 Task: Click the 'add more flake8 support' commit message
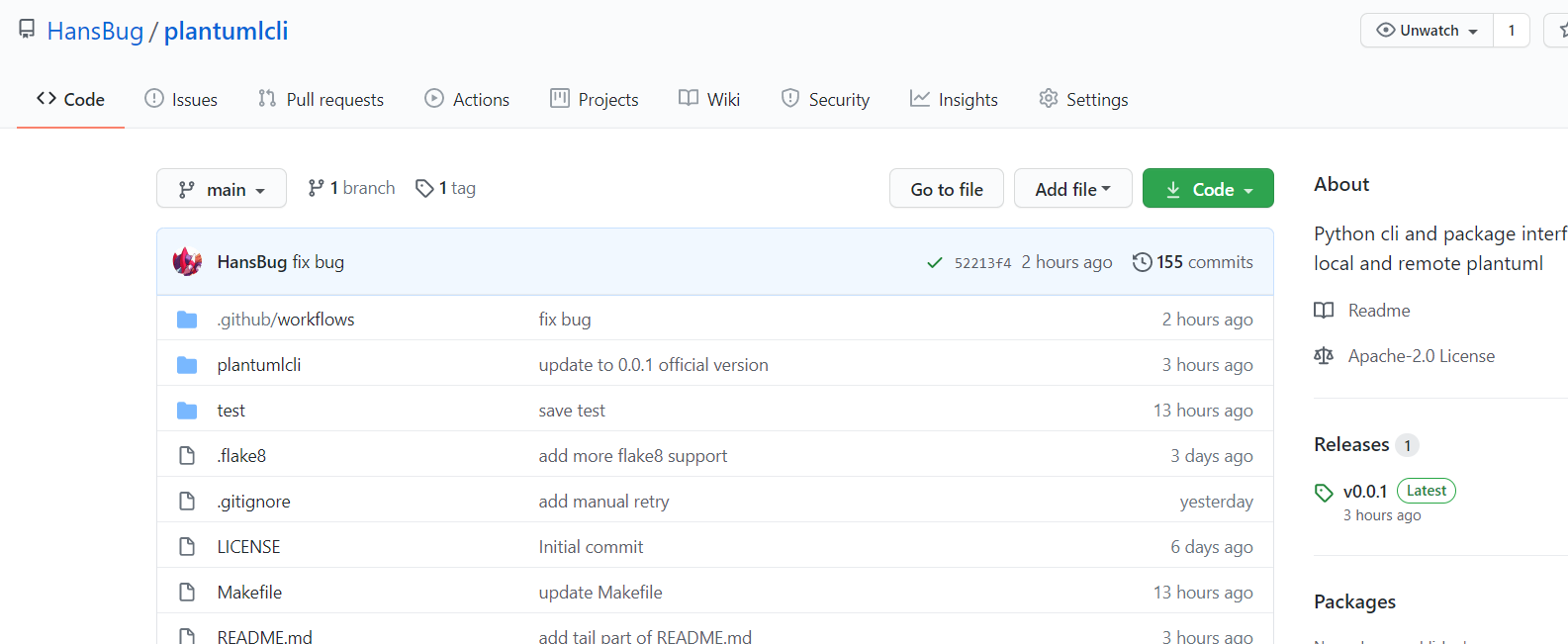[x=633, y=456]
